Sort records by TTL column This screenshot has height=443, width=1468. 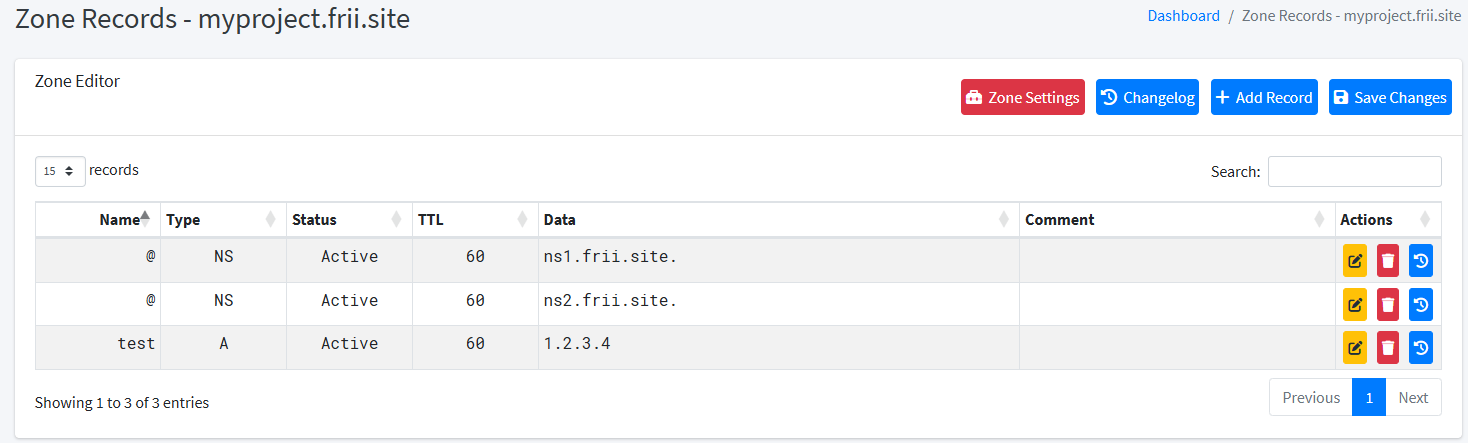[475, 219]
